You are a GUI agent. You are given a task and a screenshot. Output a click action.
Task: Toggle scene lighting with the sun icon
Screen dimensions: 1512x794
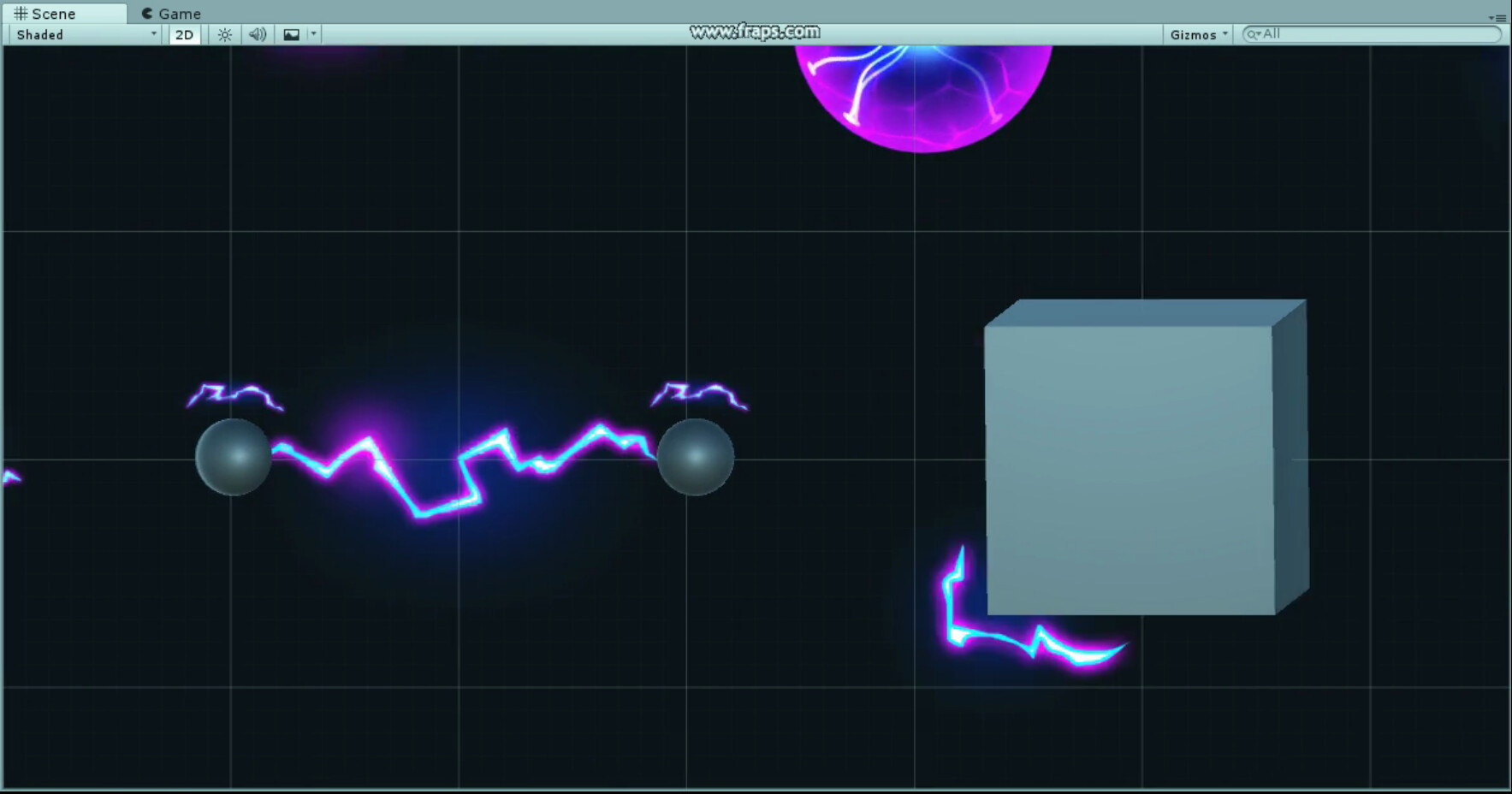(225, 34)
